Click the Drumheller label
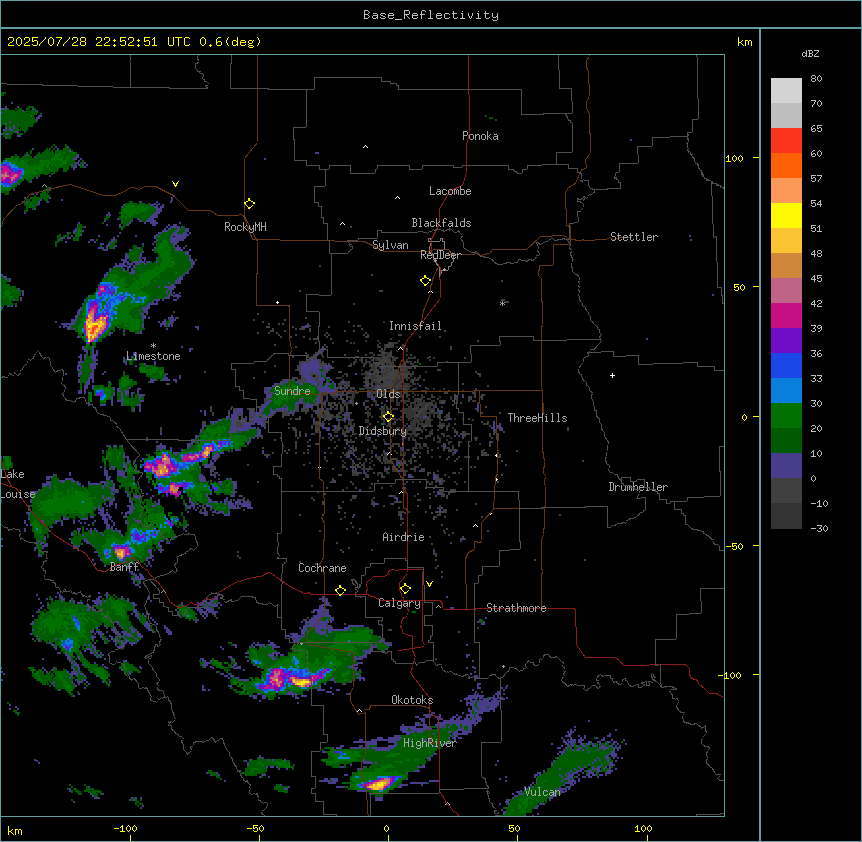 [638, 487]
